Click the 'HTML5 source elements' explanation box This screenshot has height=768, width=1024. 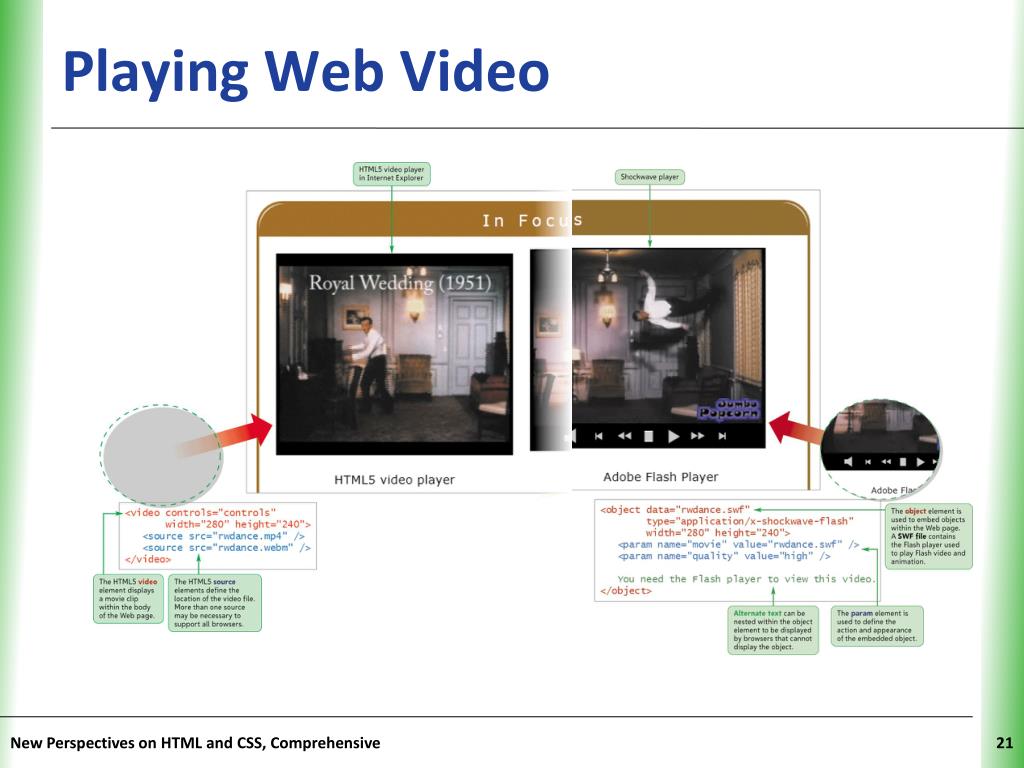click(215, 603)
